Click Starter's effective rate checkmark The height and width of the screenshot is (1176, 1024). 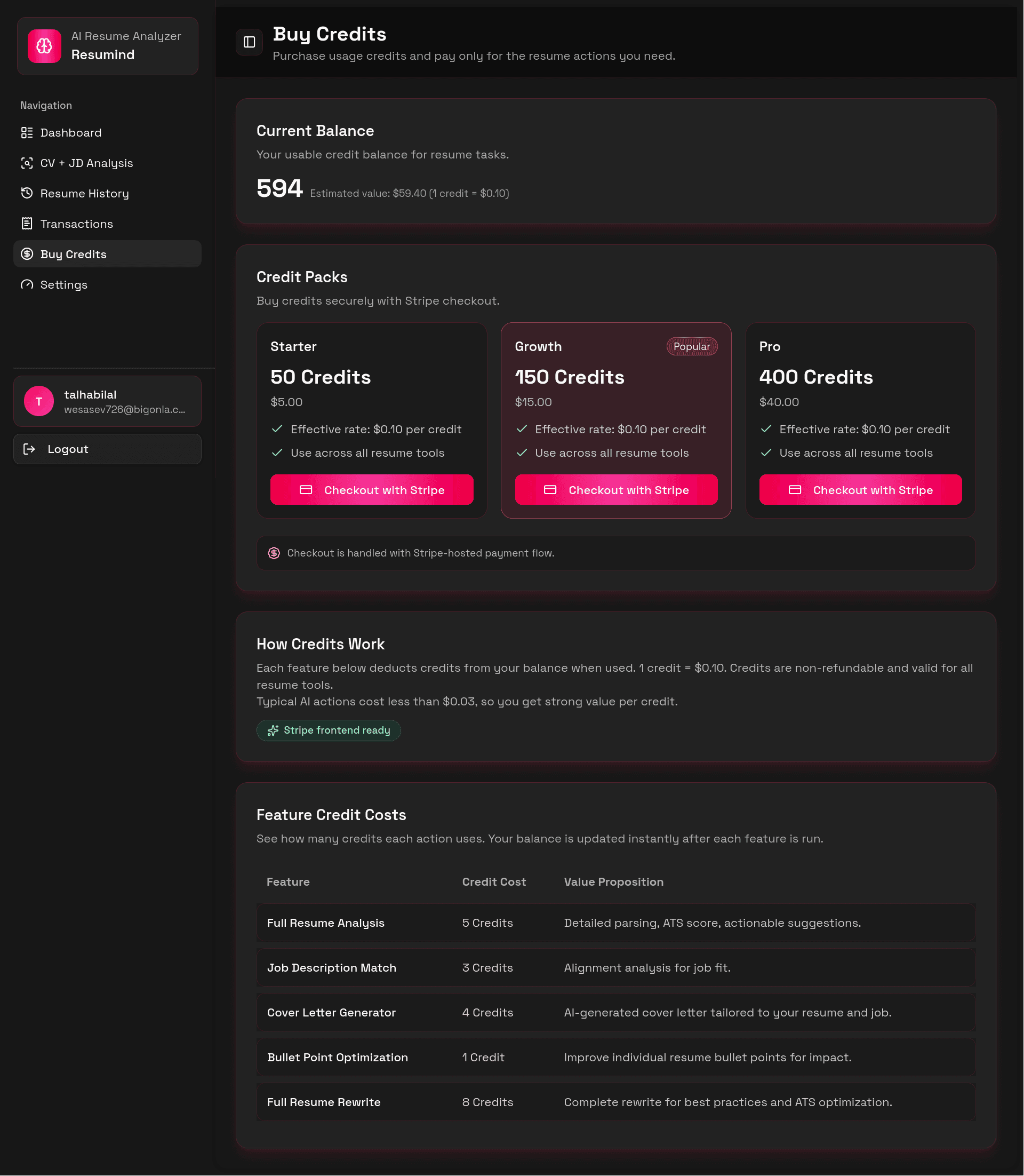pos(278,430)
